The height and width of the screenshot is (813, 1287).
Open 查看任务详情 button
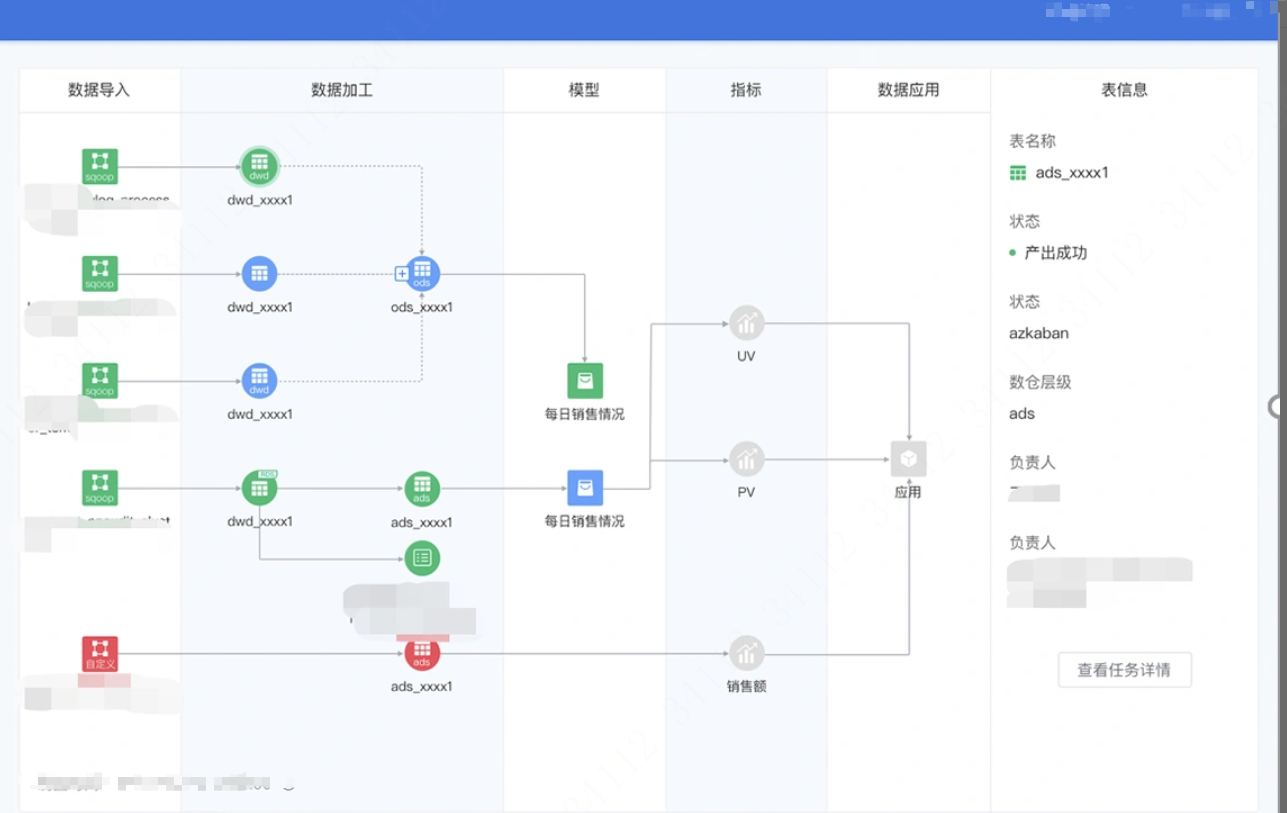click(1124, 670)
